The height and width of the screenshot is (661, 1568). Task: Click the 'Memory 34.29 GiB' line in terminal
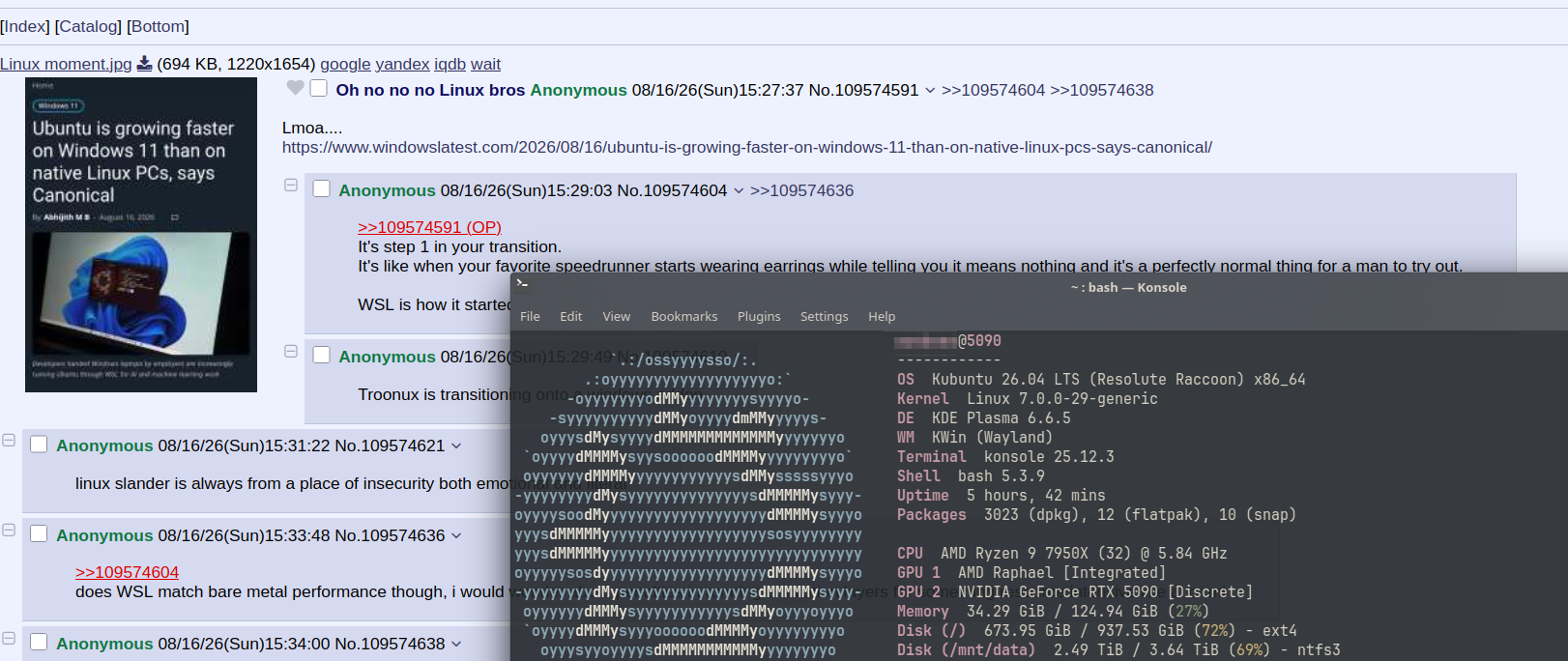click(1053, 611)
